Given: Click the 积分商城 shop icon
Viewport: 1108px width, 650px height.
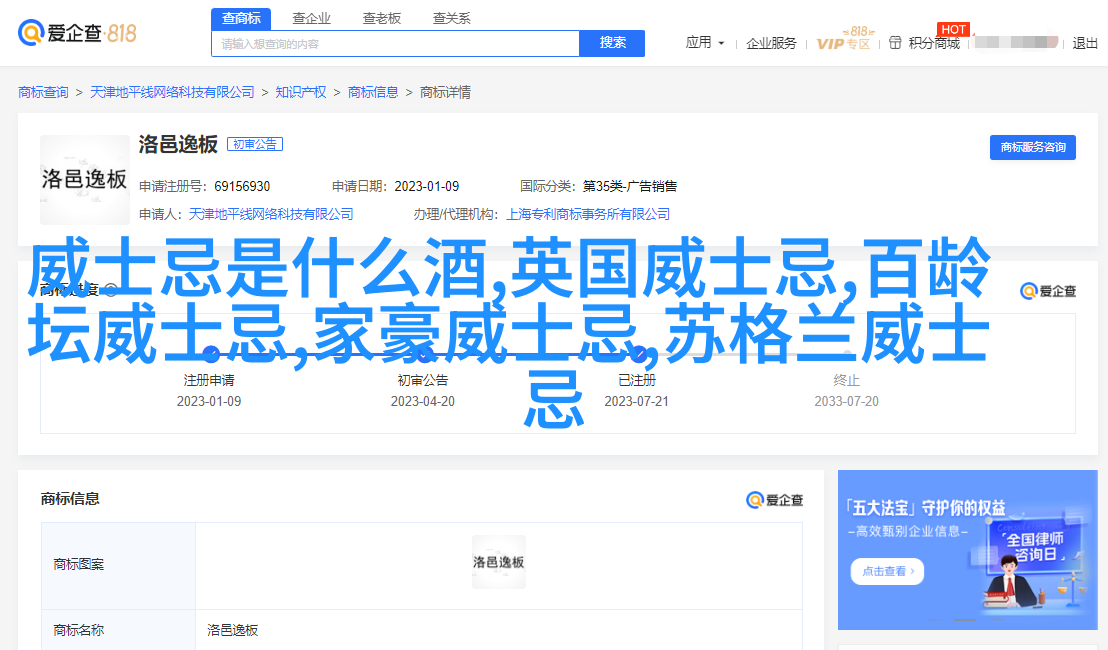Looking at the screenshot, I should (x=895, y=43).
